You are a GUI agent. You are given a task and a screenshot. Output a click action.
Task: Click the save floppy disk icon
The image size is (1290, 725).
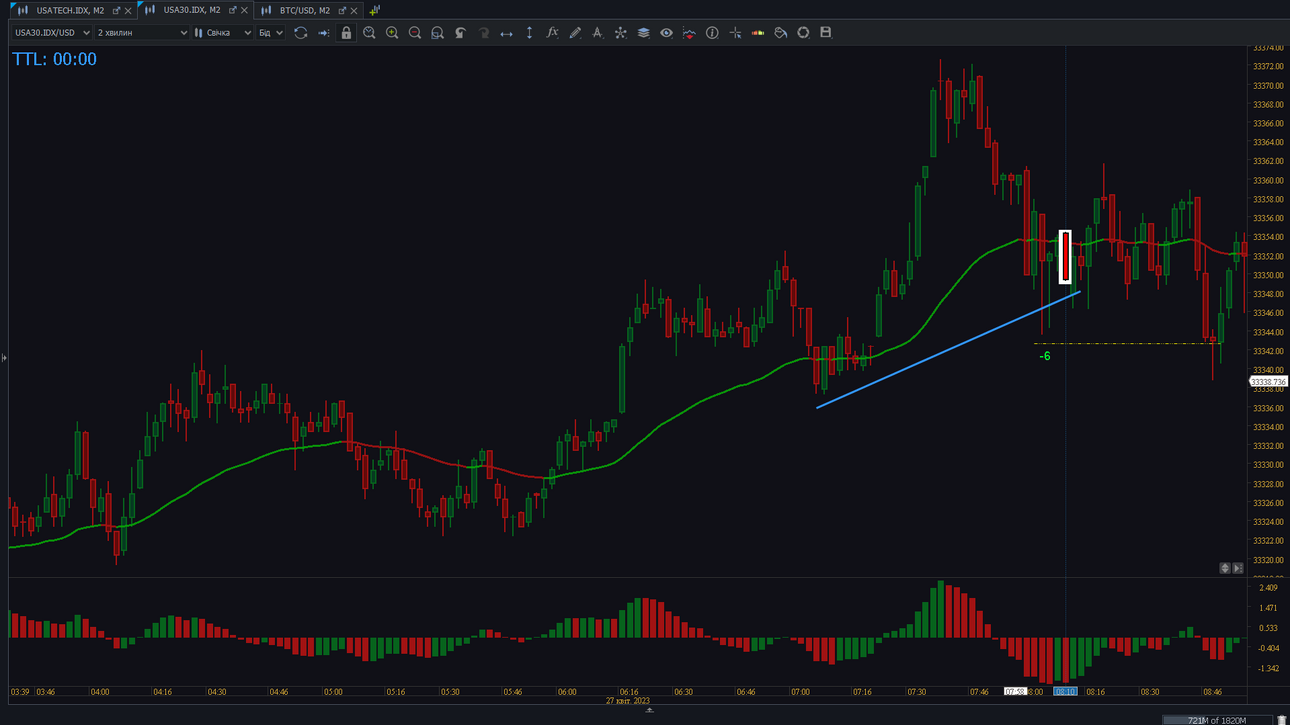pyautogui.click(x=826, y=33)
